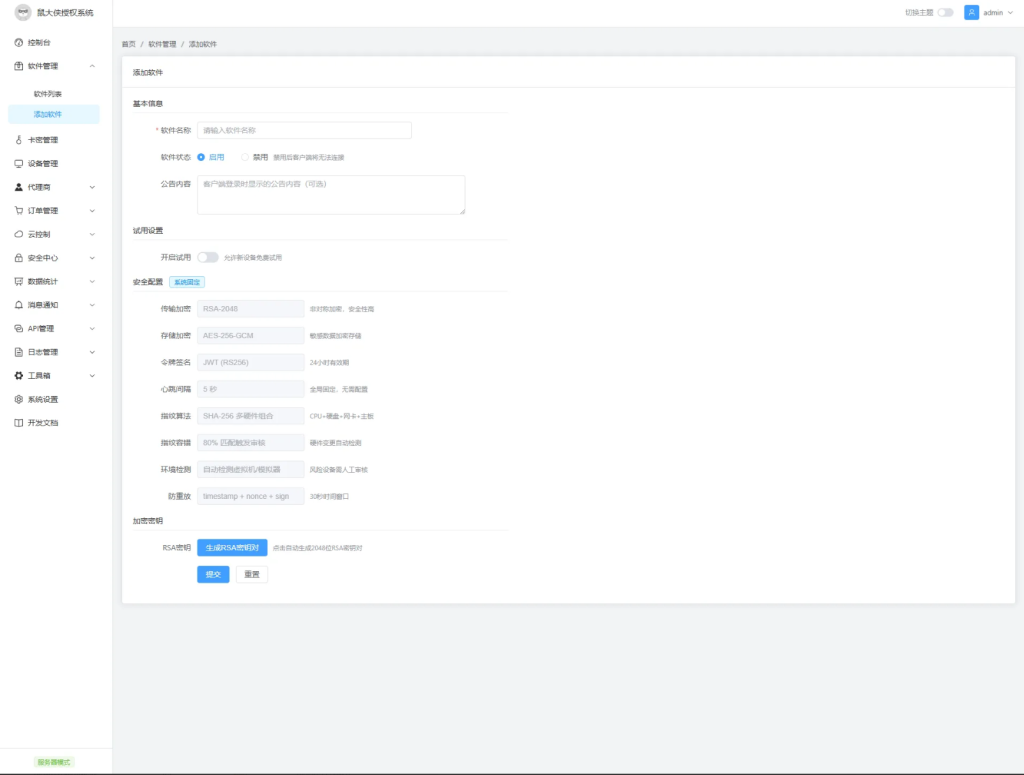Open the admin account dropdown arrow

point(1010,13)
